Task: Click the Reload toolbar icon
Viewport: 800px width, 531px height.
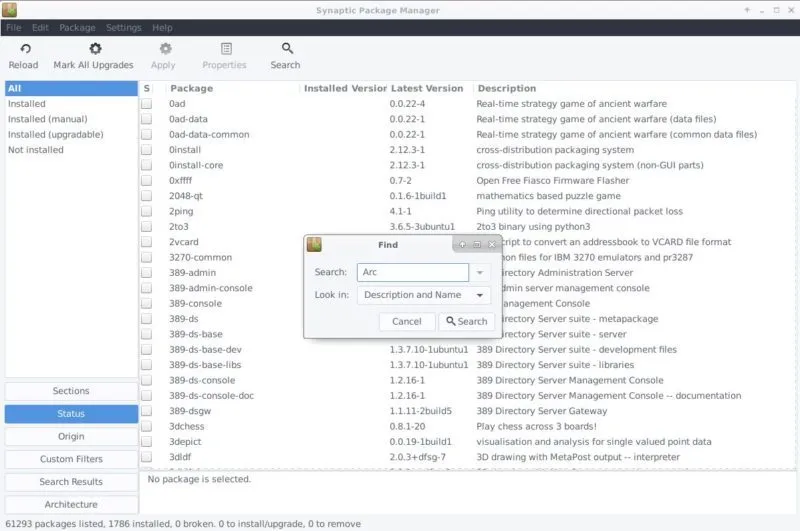Action: coord(23,49)
